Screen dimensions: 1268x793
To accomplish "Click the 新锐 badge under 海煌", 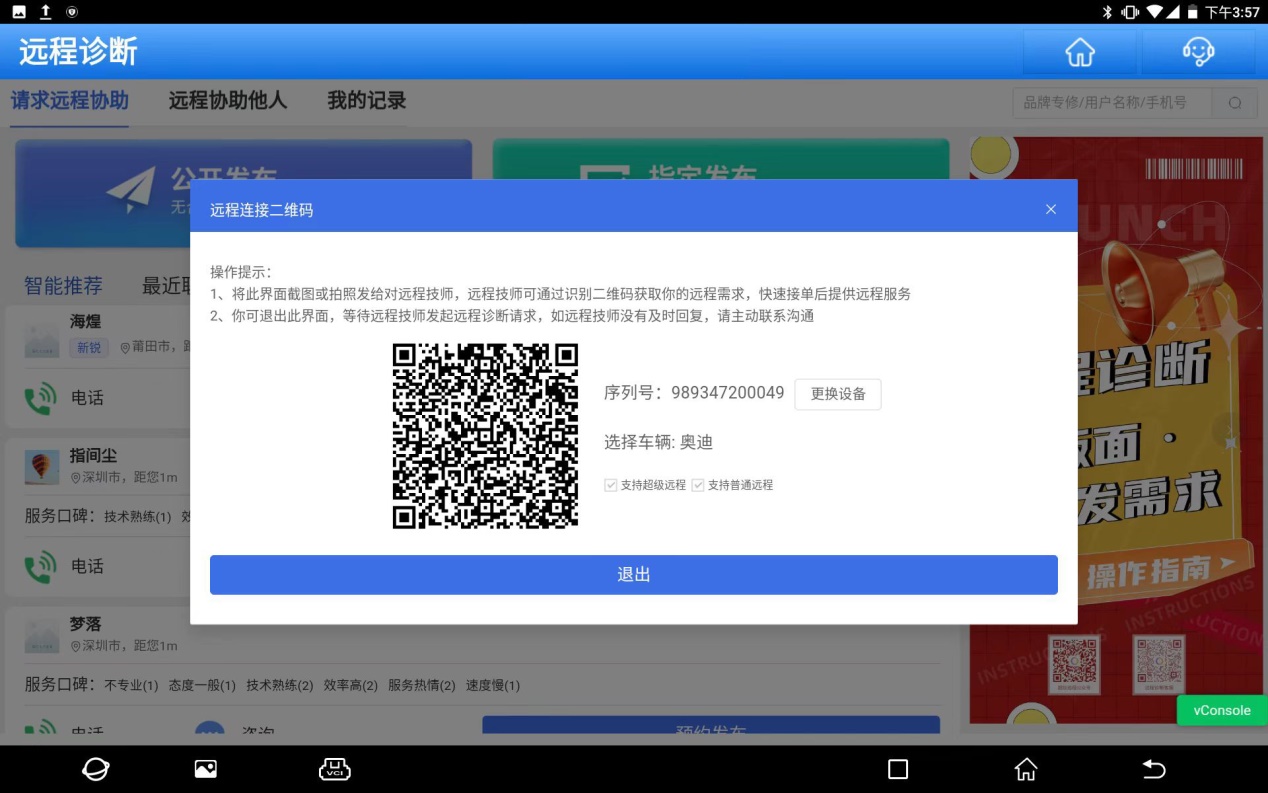I will [x=89, y=347].
